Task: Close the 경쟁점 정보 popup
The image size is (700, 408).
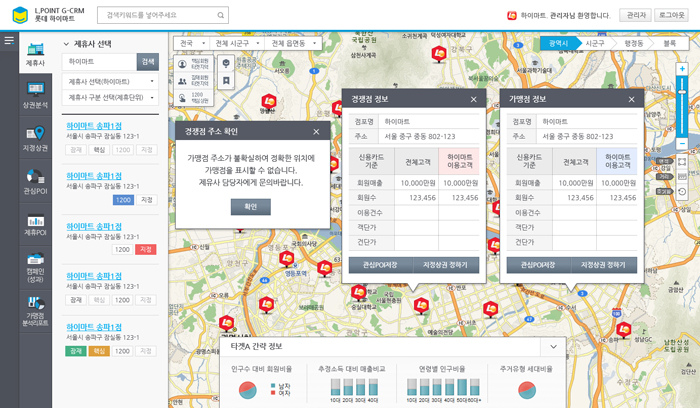Action: coord(474,99)
